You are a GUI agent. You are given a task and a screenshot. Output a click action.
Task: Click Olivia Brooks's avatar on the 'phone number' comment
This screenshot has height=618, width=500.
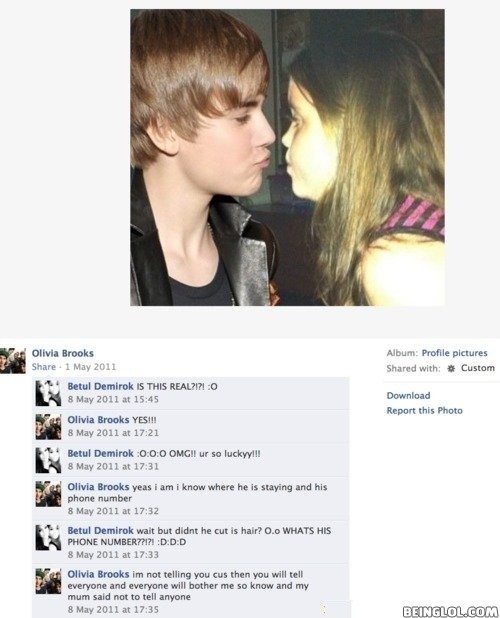coord(48,493)
